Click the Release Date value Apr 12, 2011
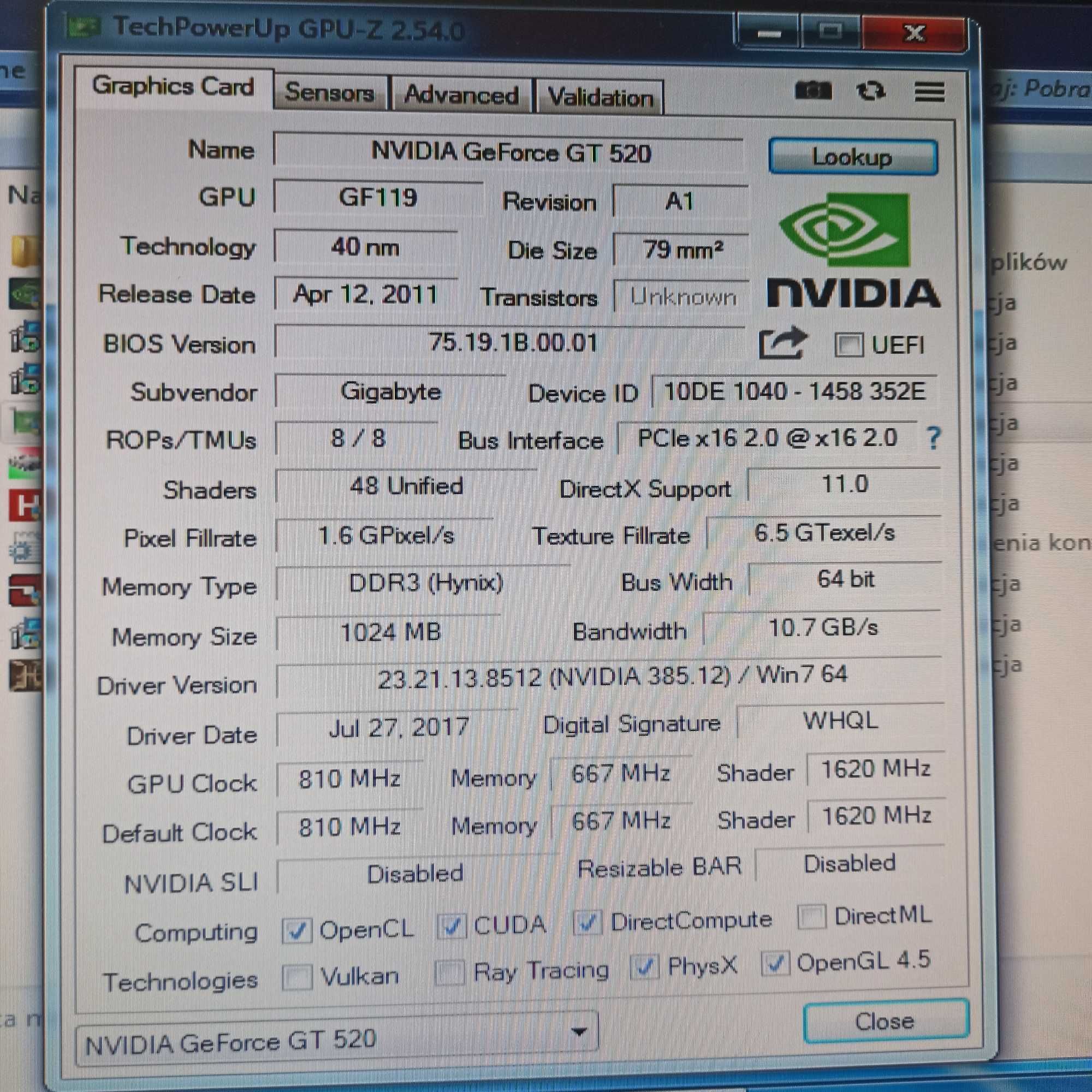This screenshot has height=1092, width=1092. click(366, 294)
